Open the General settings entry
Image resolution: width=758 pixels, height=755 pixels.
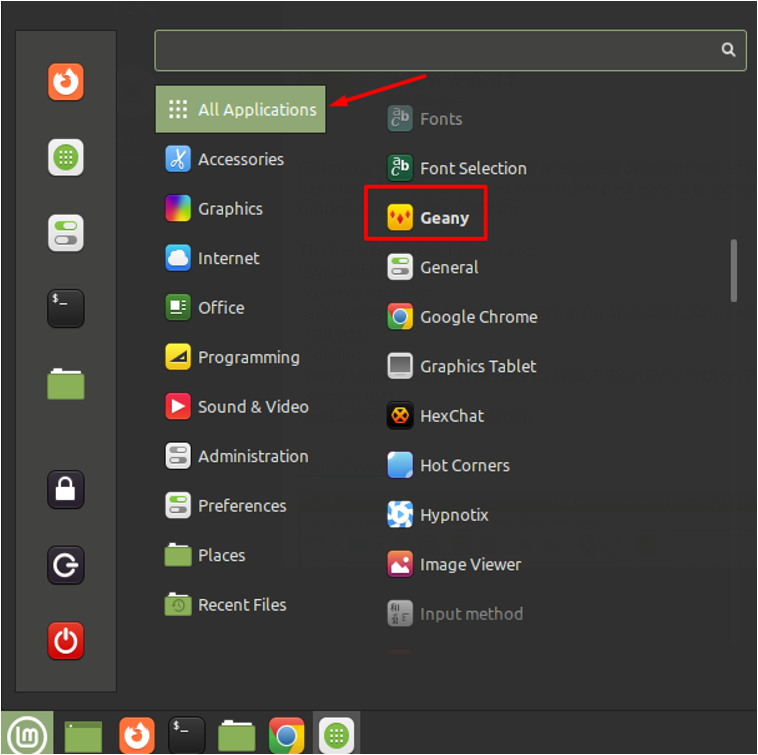point(433,267)
